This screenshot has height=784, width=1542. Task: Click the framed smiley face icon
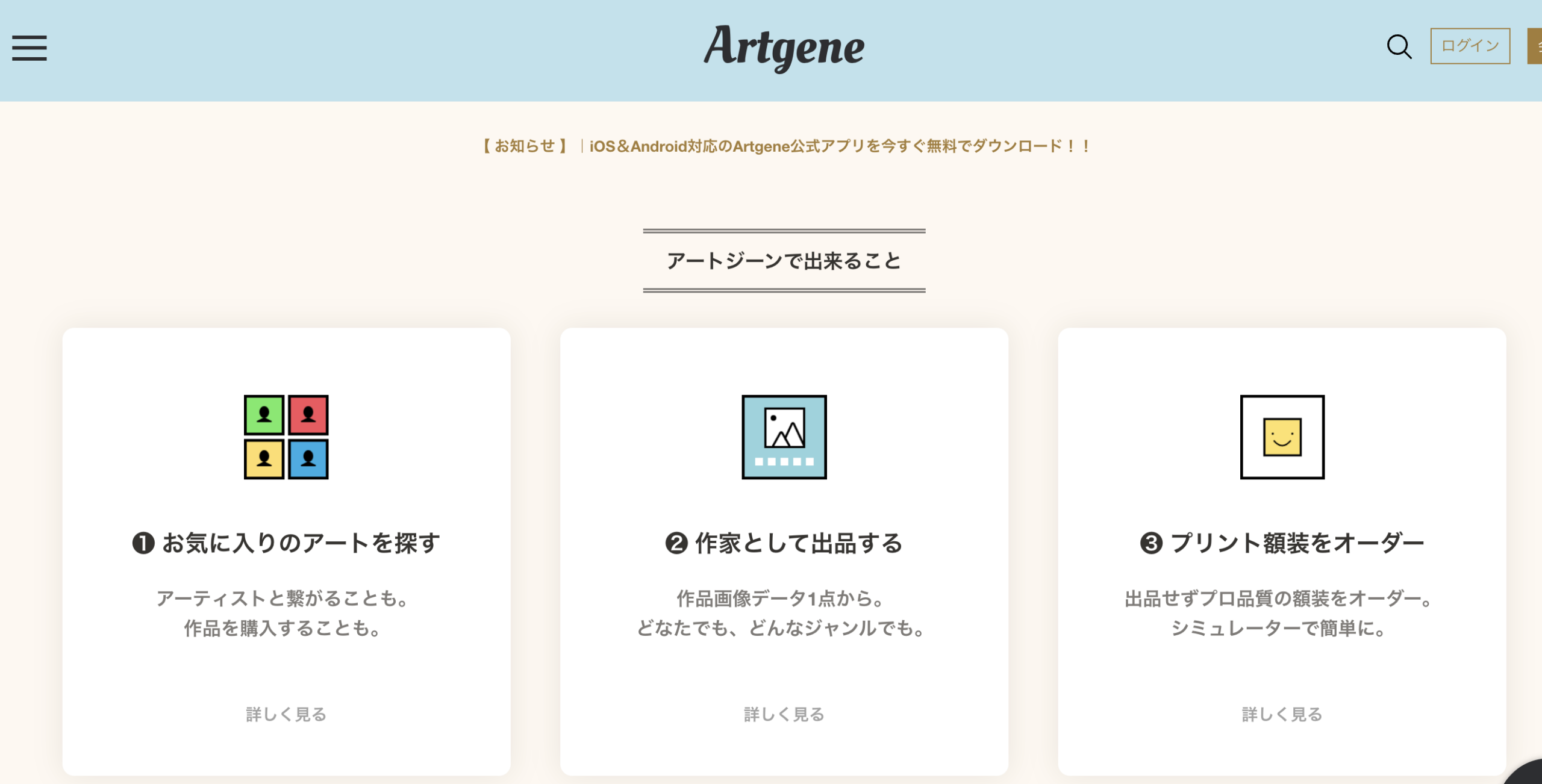[1282, 437]
